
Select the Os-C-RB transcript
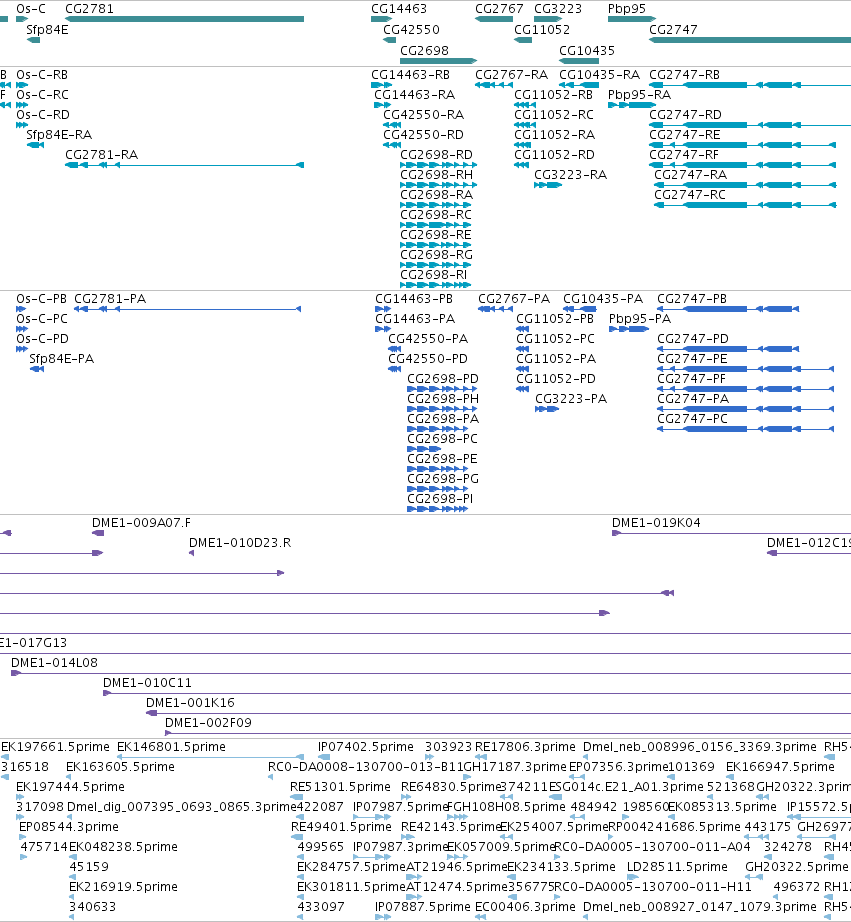(22, 85)
